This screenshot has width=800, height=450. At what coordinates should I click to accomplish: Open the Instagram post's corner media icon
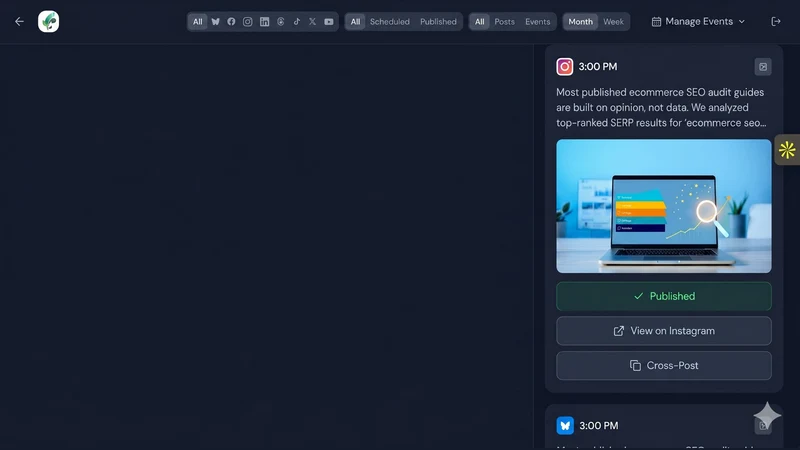763,67
